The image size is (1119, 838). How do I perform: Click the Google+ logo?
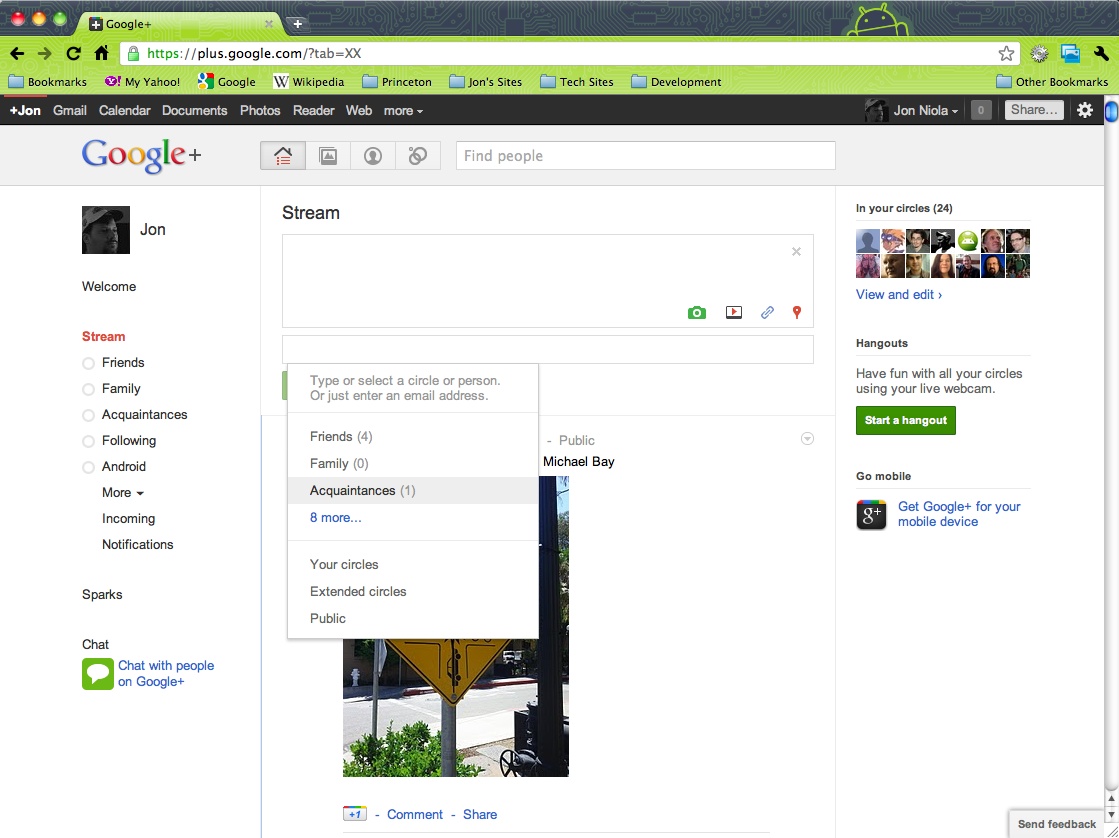point(141,156)
